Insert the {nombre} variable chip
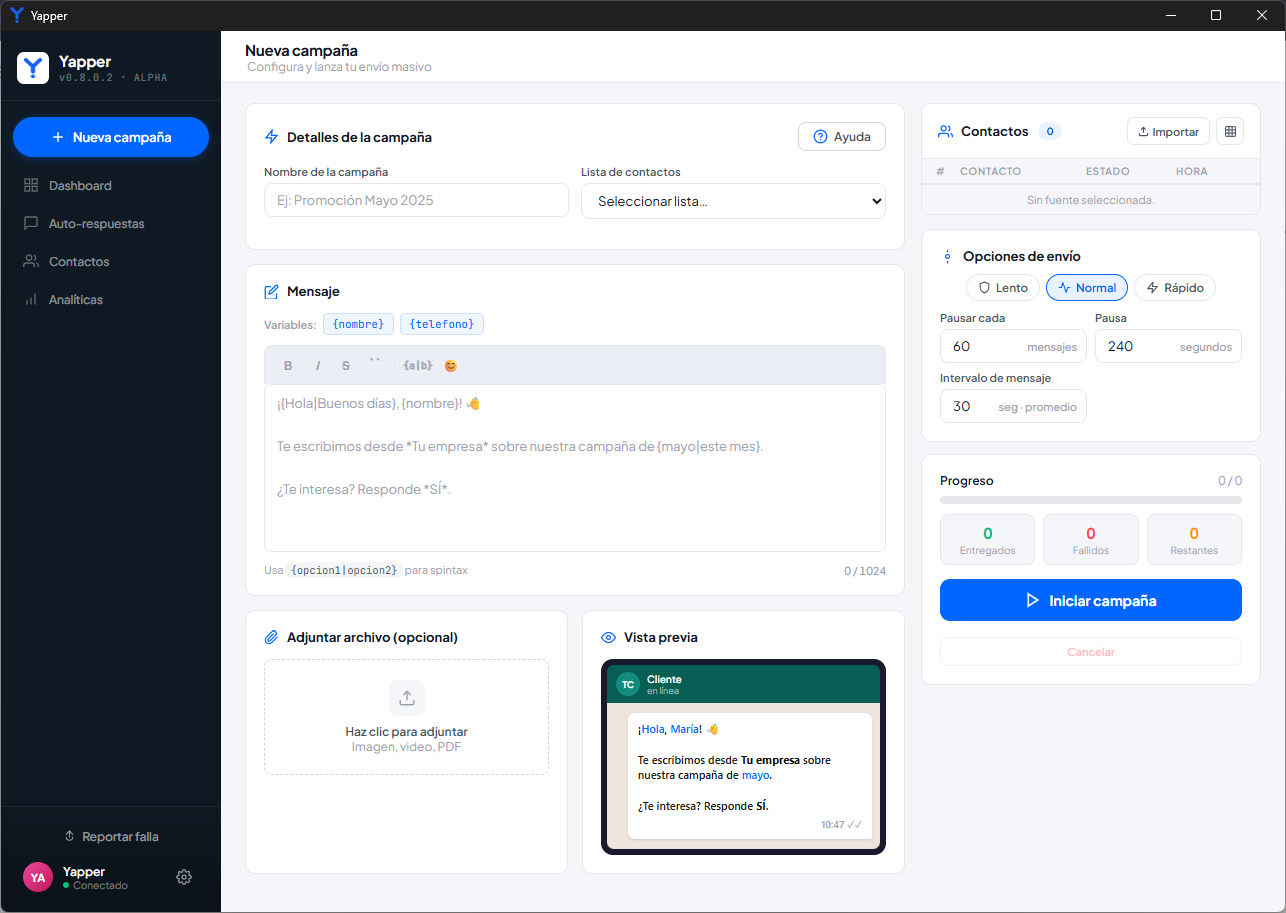This screenshot has width=1286, height=913. (x=358, y=324)
